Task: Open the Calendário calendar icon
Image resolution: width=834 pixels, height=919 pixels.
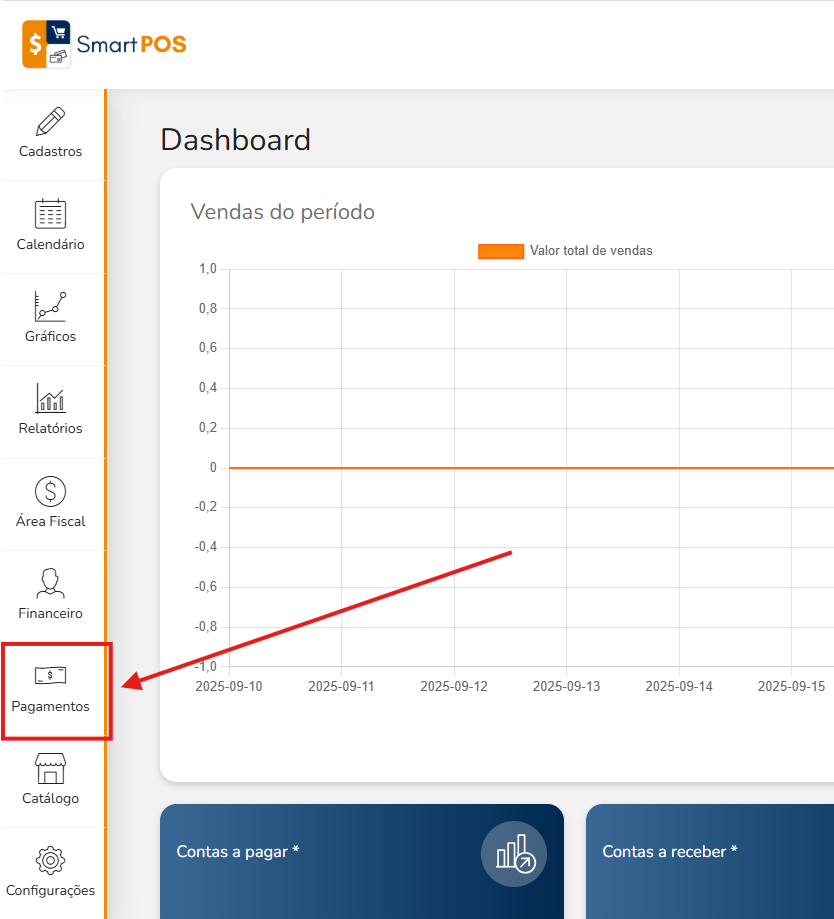Action: 50,213
